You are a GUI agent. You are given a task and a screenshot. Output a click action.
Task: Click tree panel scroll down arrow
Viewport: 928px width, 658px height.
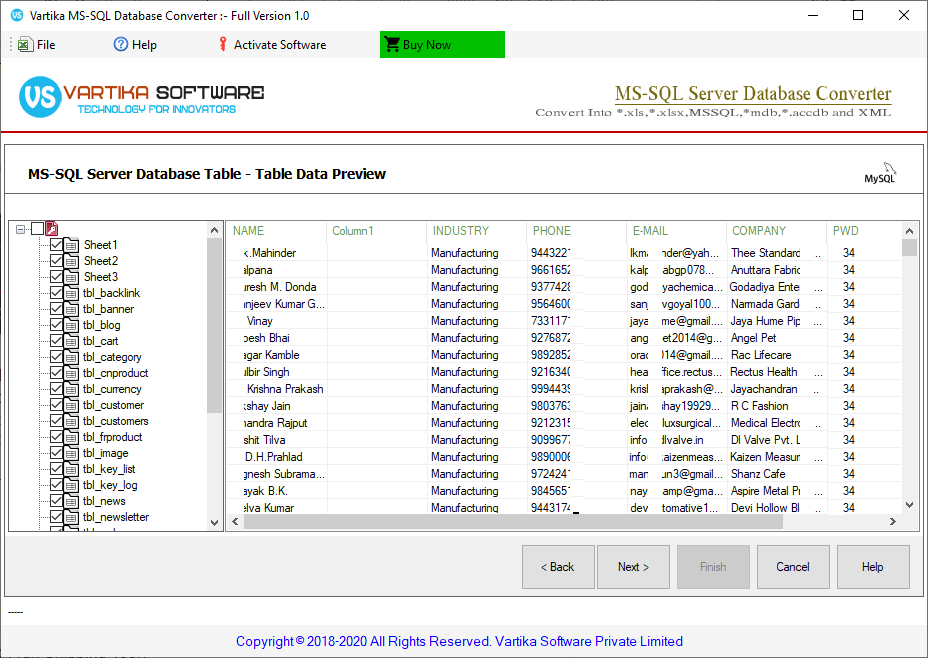[214, 522]
